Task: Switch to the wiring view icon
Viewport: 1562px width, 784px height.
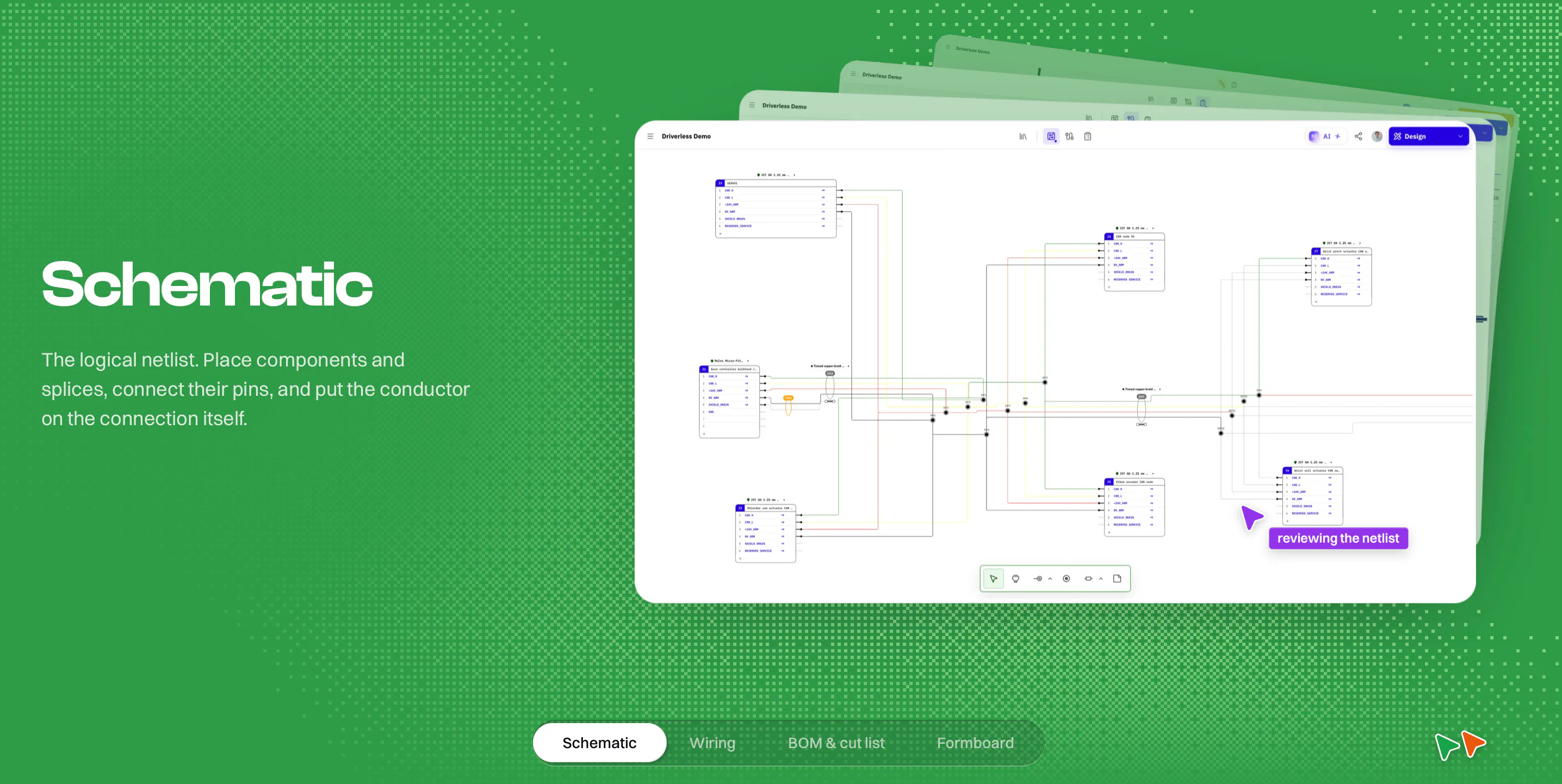Action: click(1070, 136)
